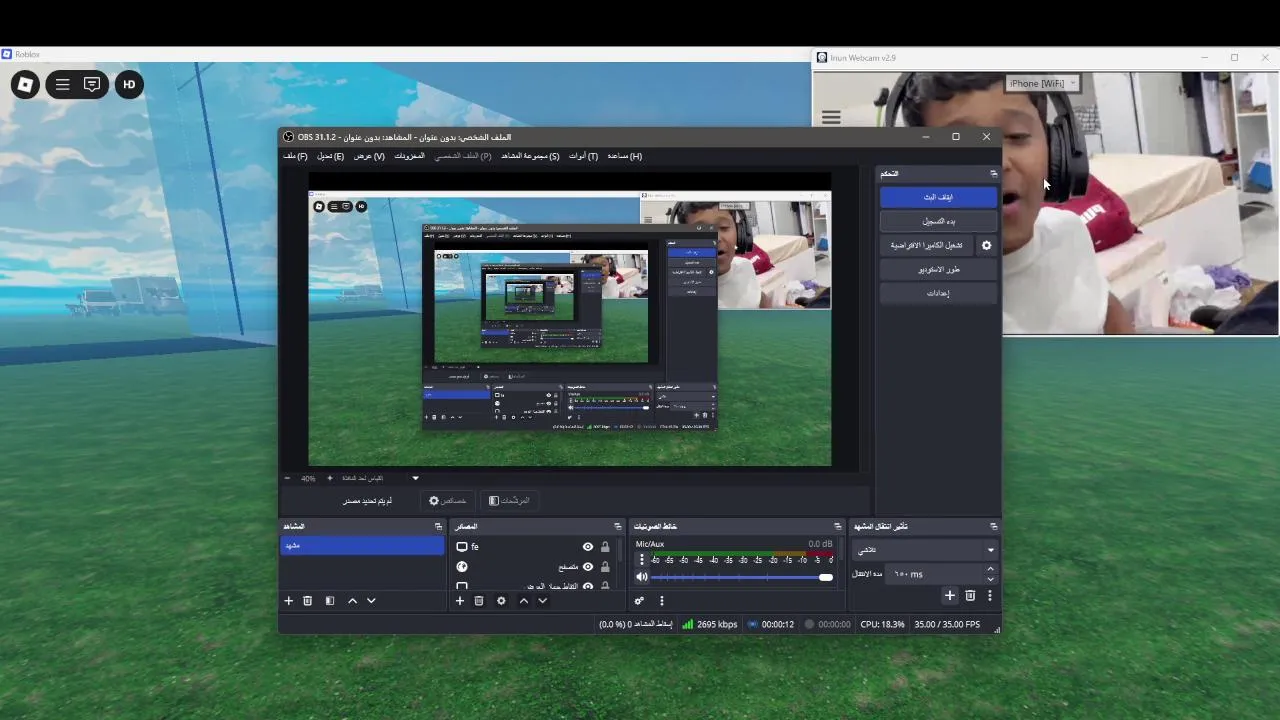Undock the scene transitions panel float icon
Image resolution: width=1280 pixels, height=720 pixels.
click(993, 526)
